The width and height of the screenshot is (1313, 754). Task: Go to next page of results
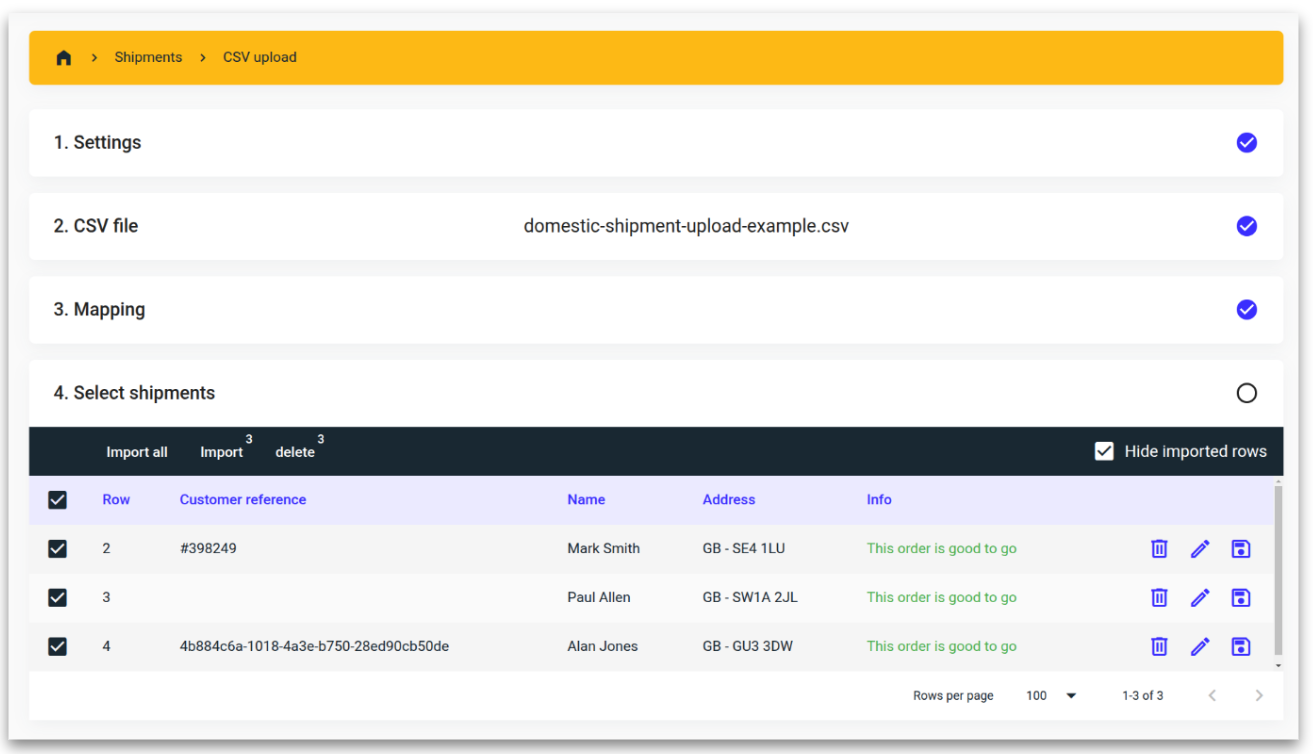(x=1259, y=695)
